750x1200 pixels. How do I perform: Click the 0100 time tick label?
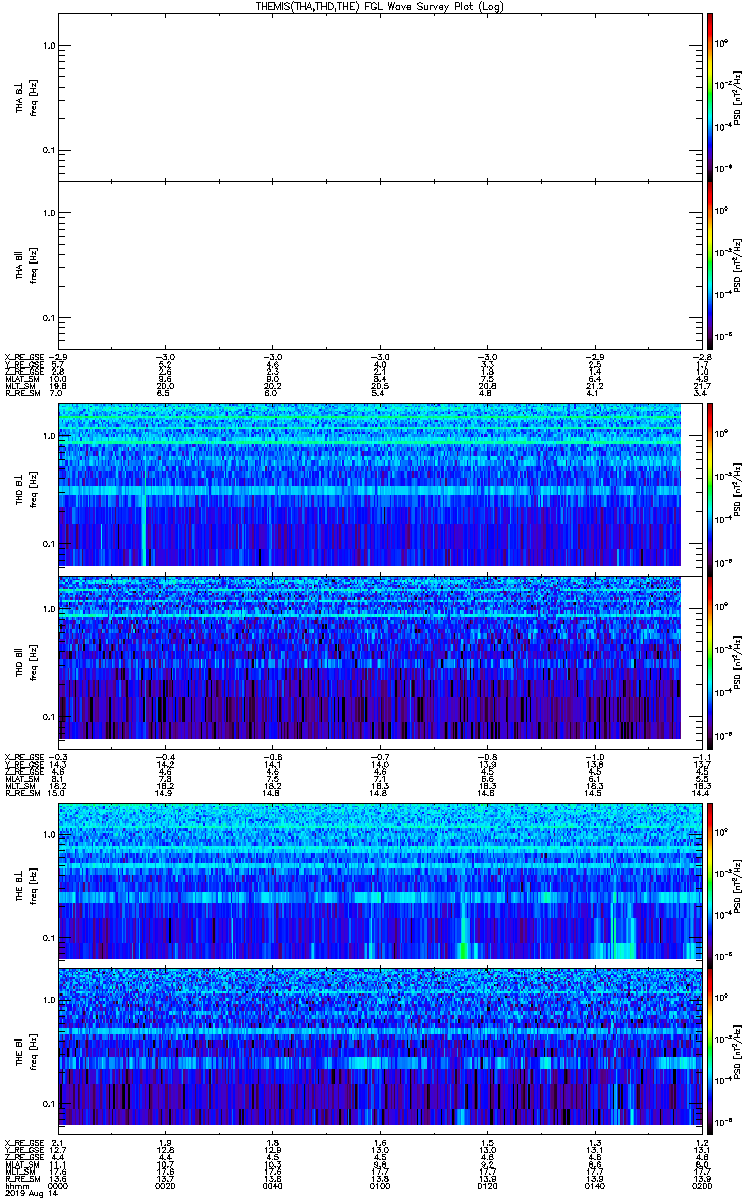pos(379,1186)
